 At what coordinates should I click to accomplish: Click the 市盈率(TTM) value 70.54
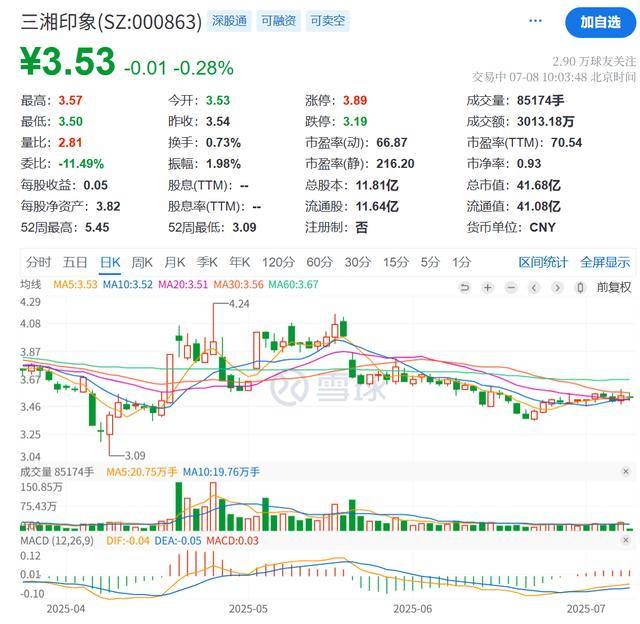[567, 143]
